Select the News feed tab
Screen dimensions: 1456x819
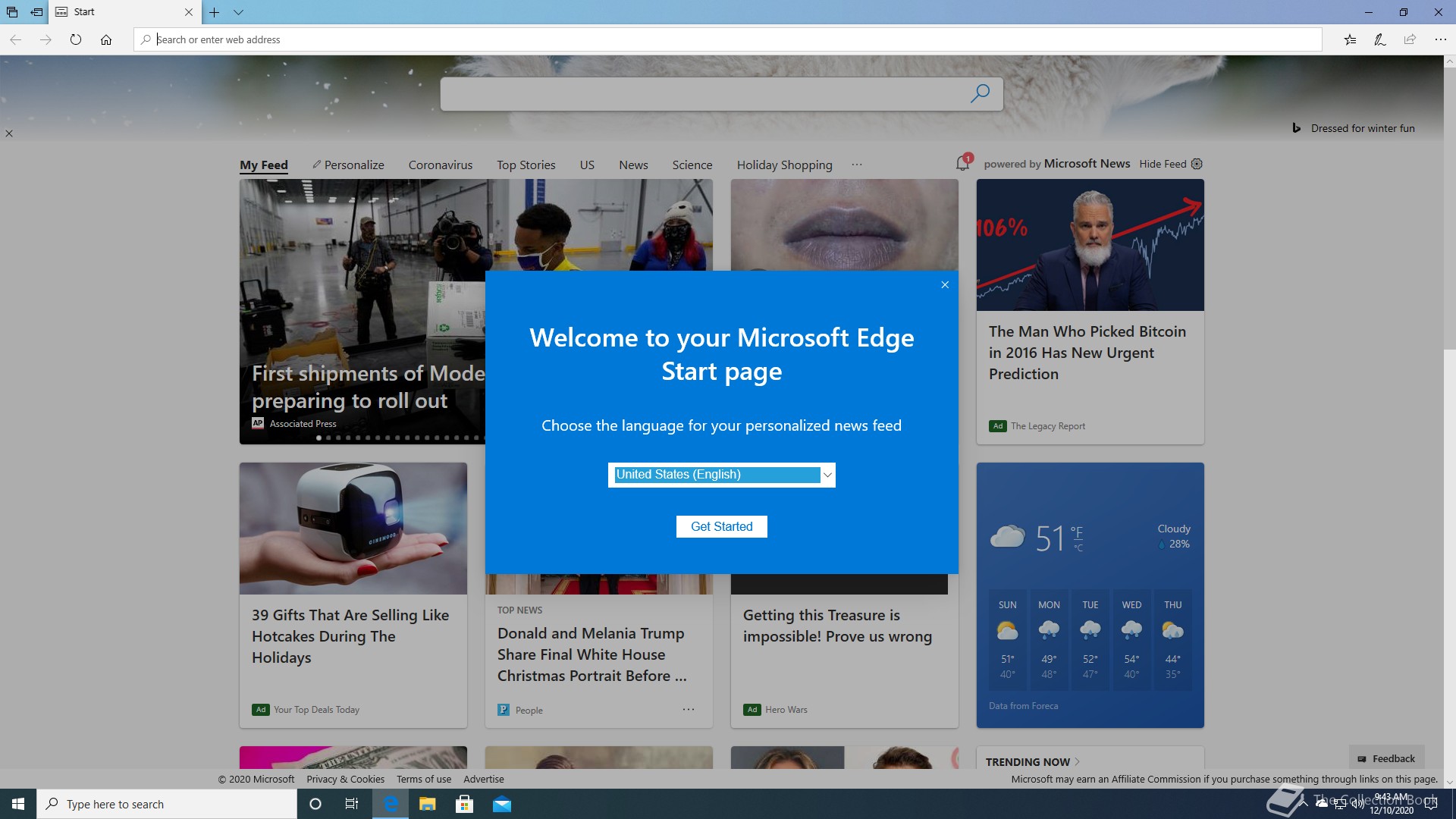(633, 165)
